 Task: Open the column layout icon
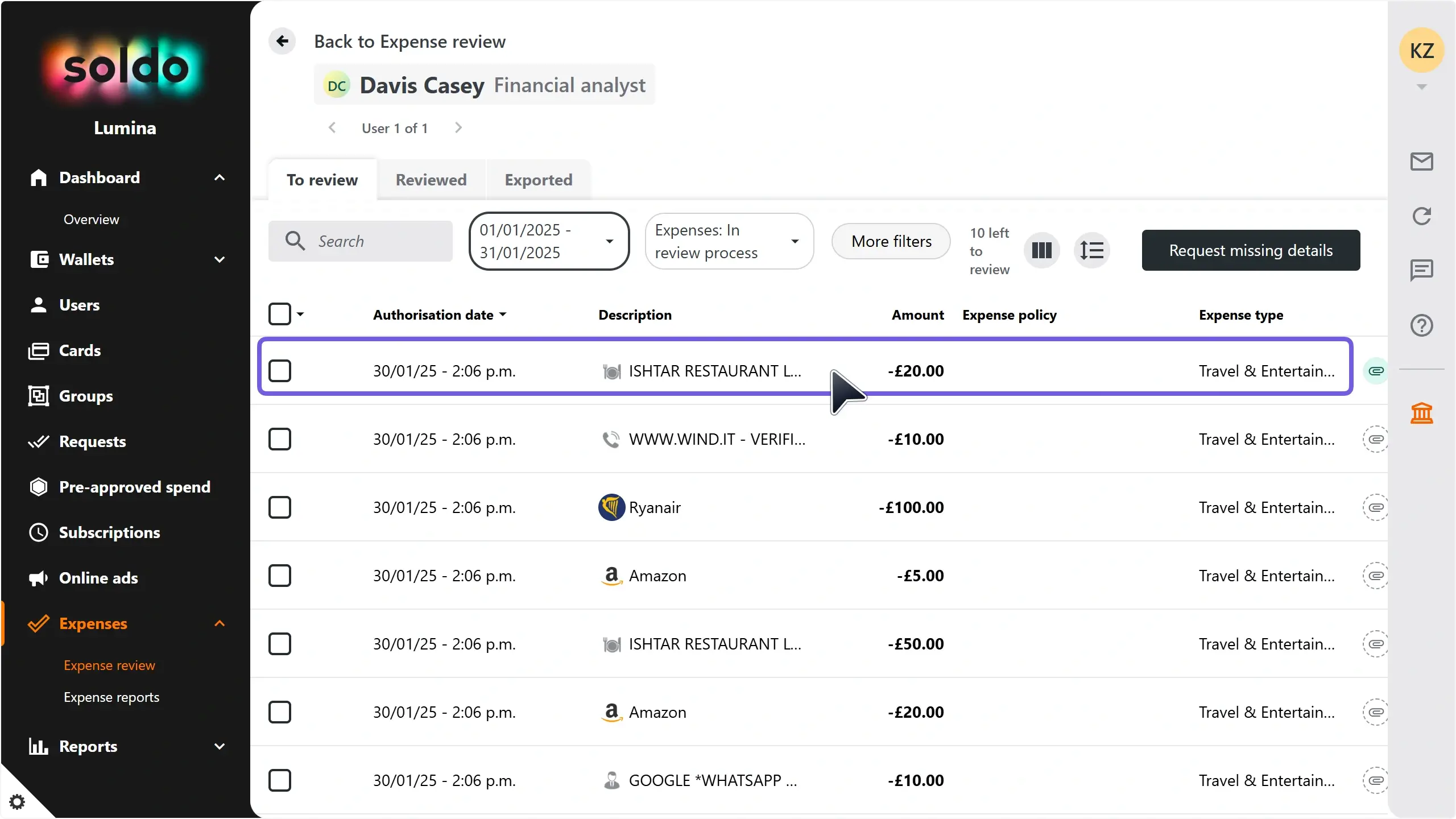(1041, 250)
